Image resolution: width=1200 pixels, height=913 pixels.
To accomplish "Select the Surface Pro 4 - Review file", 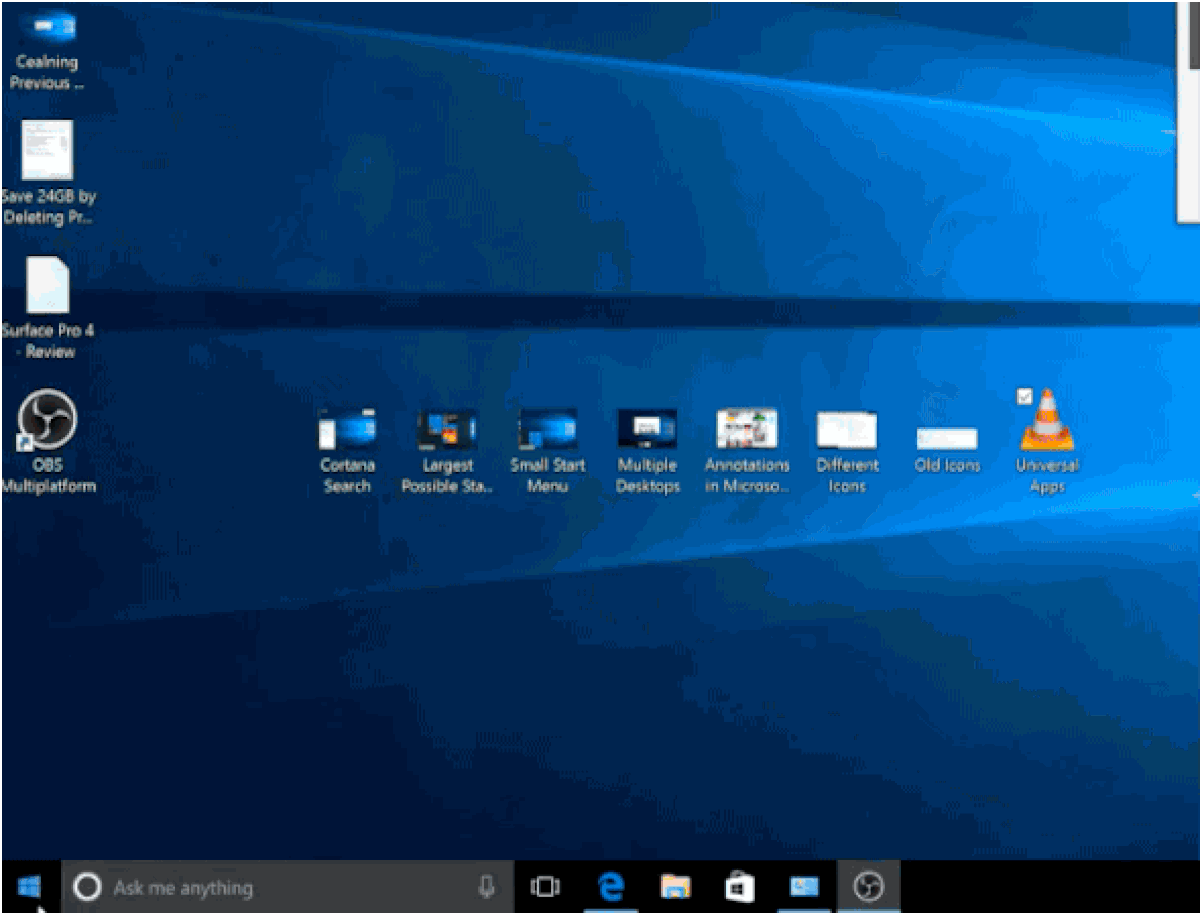I will [x=47, y=307].
